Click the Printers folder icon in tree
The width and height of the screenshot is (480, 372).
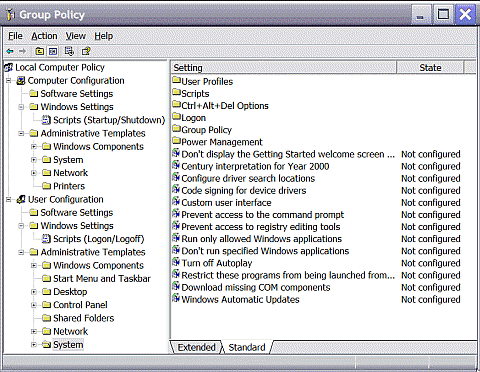pos(47,186)
